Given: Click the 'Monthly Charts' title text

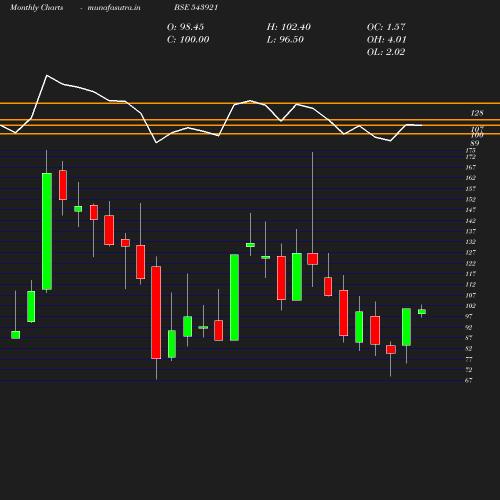Looking at the screenshot, I should (36, 8).
